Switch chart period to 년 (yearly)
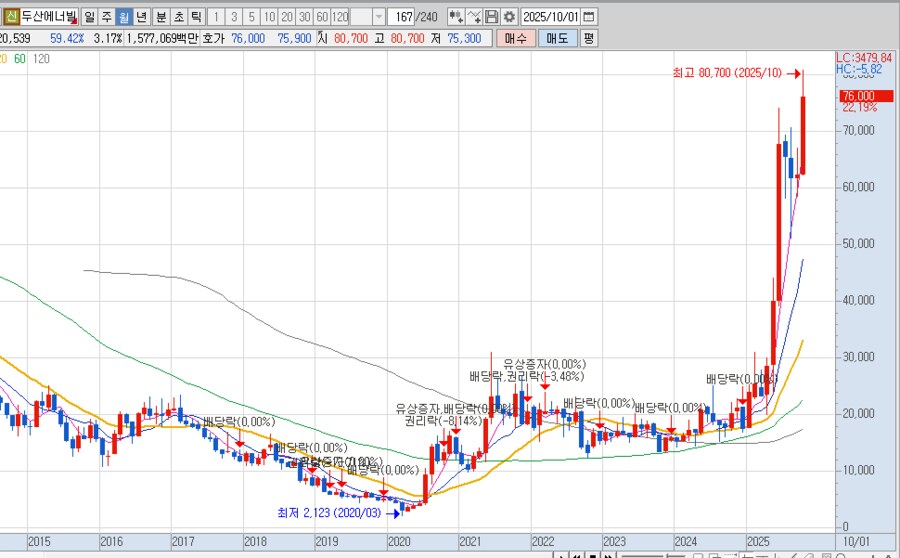The image size is (900, 558). click(141, 17)
